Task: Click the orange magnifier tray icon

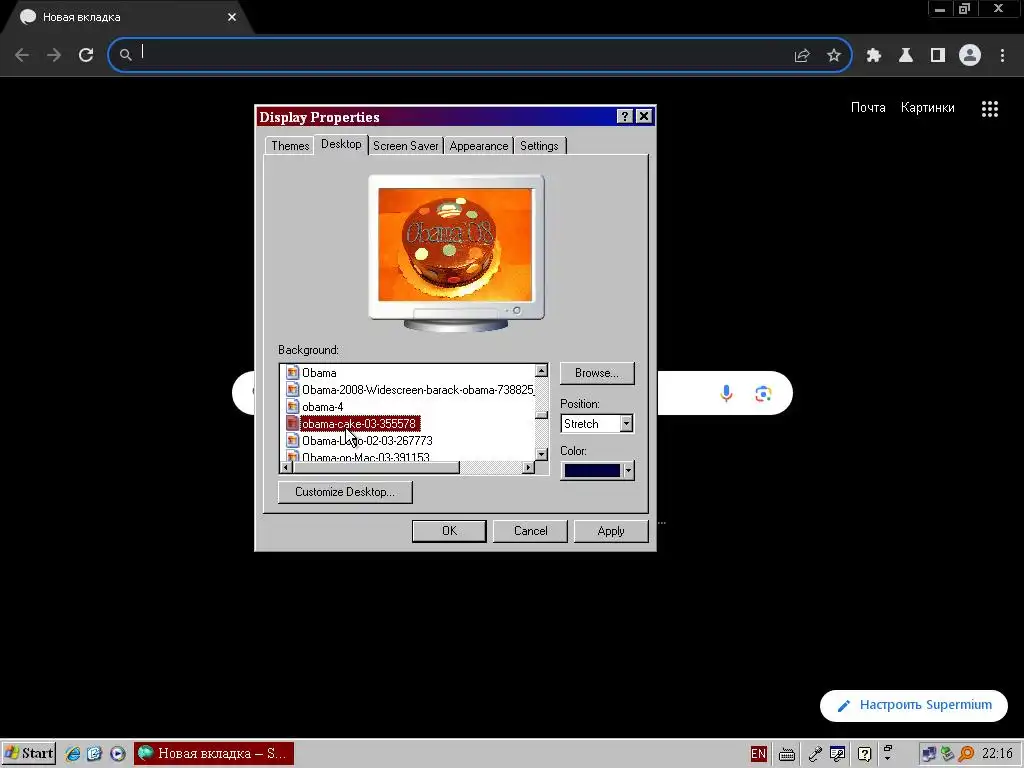Action: (967, 754)
